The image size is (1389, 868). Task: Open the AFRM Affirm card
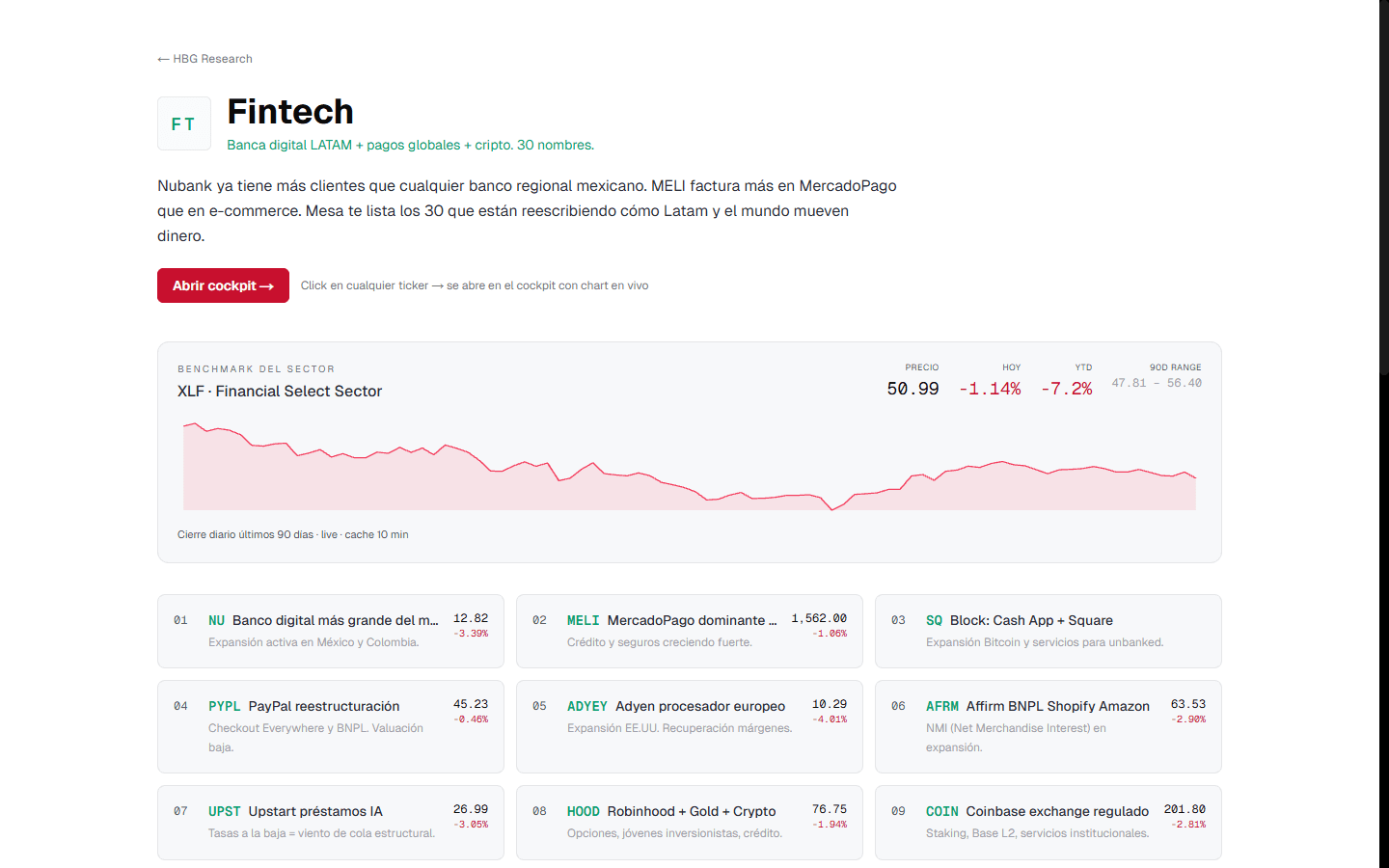1049,726
